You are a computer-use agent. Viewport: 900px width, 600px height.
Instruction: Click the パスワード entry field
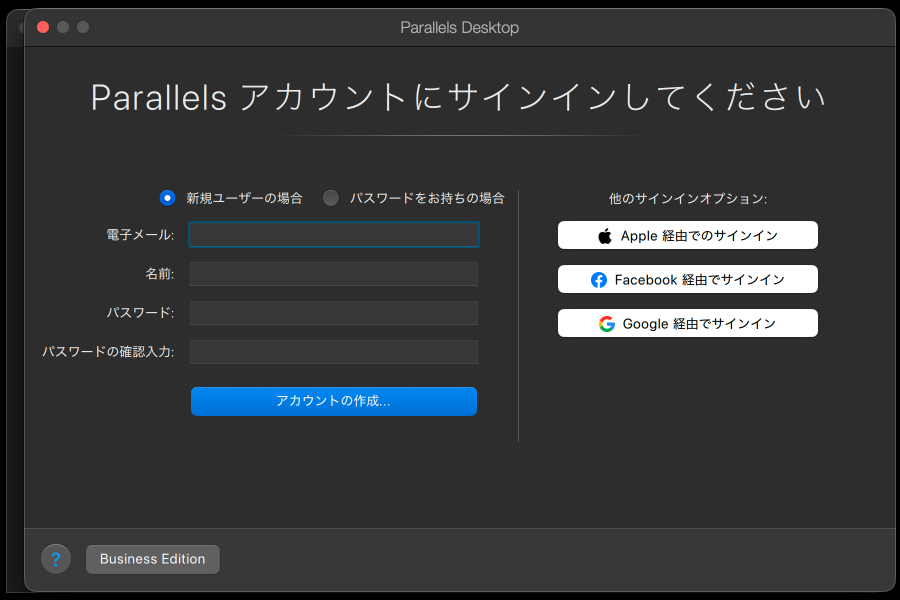pyautogui.click(x=333, y=312)
